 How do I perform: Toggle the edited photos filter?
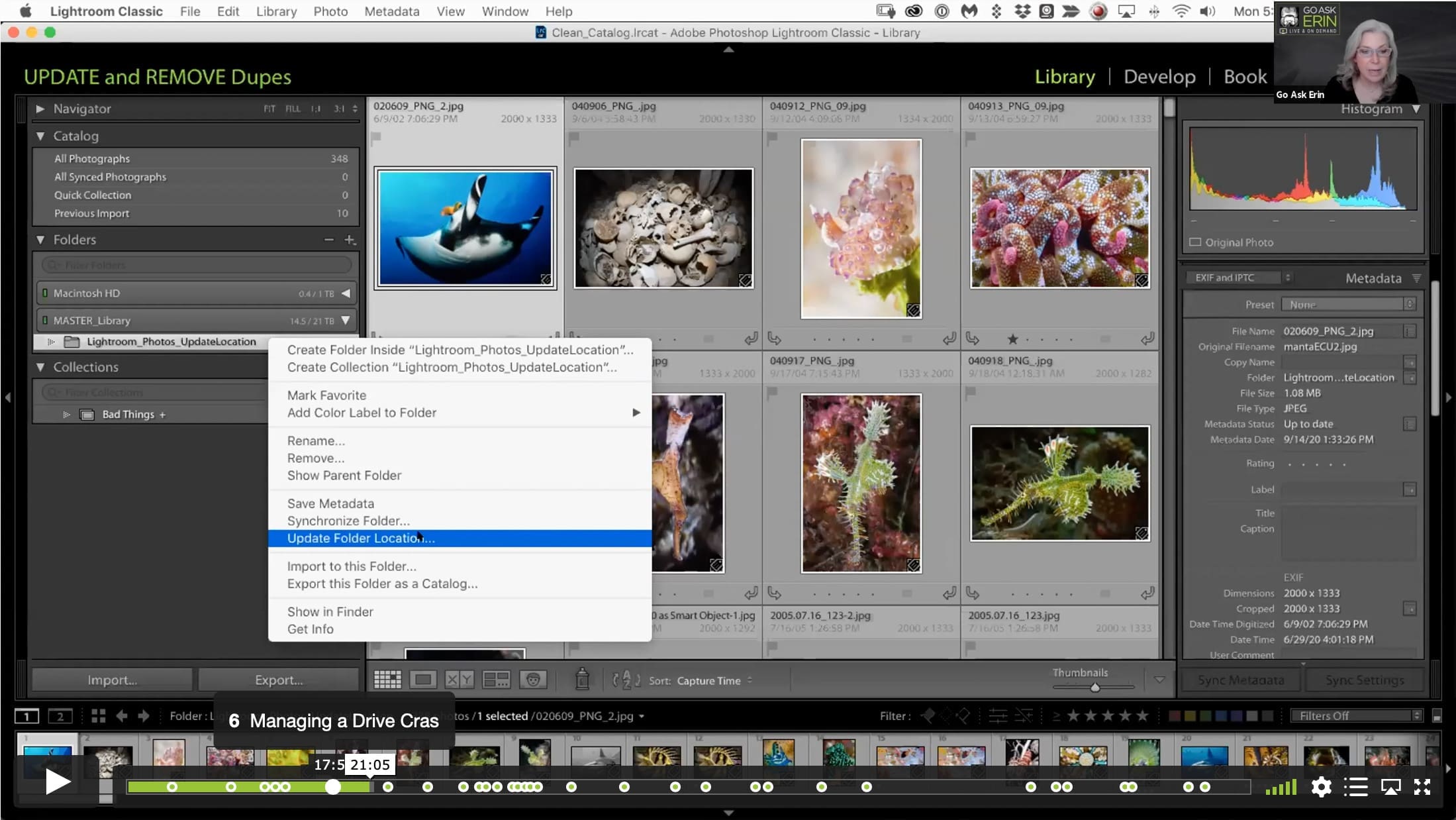998,715
